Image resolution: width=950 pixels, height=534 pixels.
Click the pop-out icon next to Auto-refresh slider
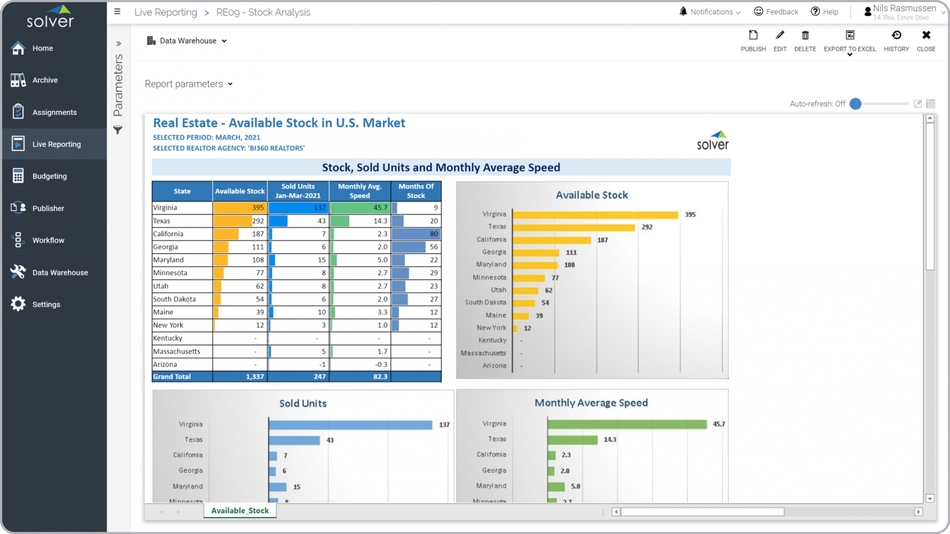point(917,104)
